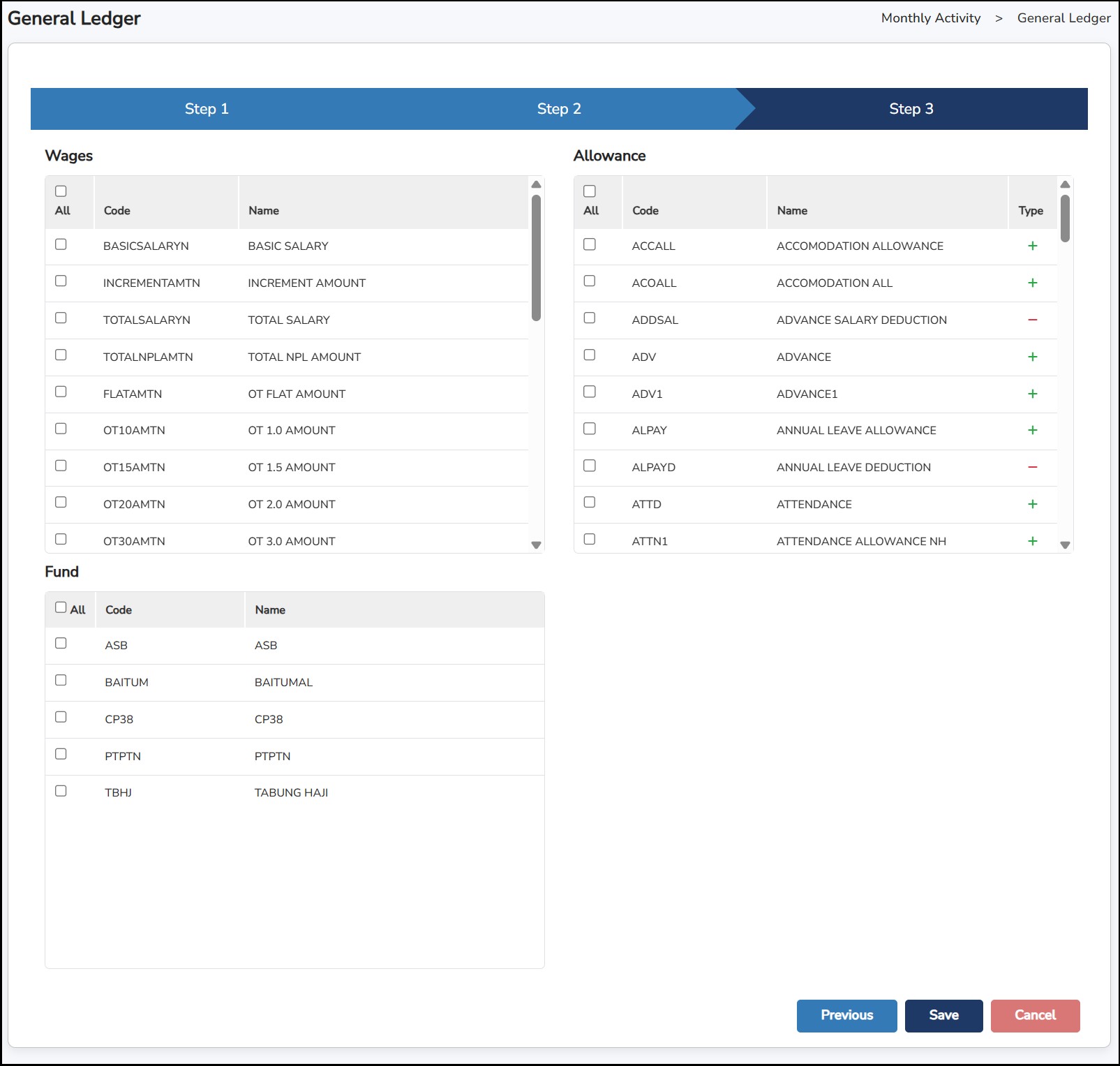Screen dimensions: 1120x1066
Task: Enable the OT 1.5 AMOUNT checkbox
Action: [x=61, y=466]
